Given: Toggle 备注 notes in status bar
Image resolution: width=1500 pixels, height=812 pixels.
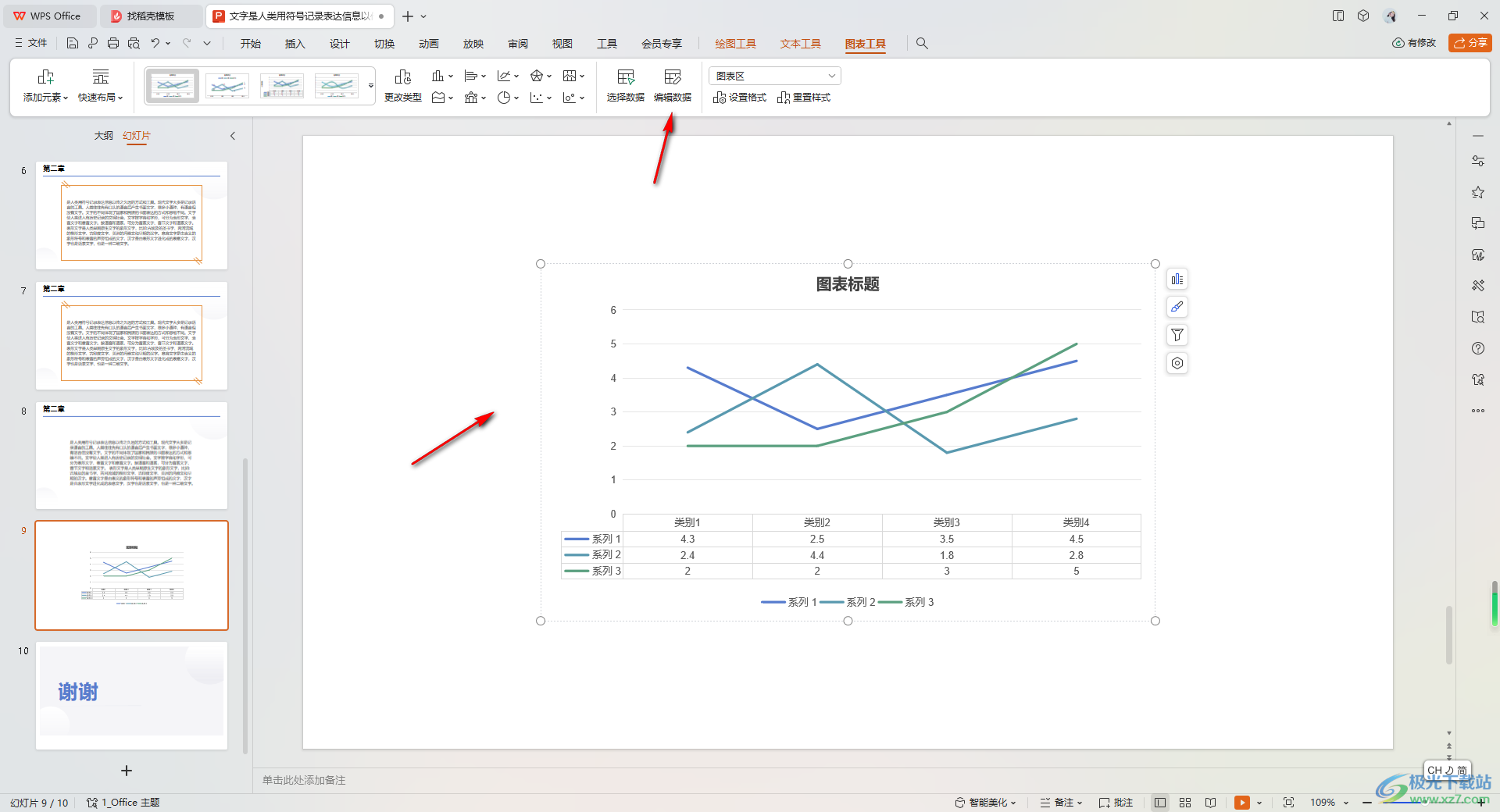Looking at the screenshot, I should tap(1061, 803).
